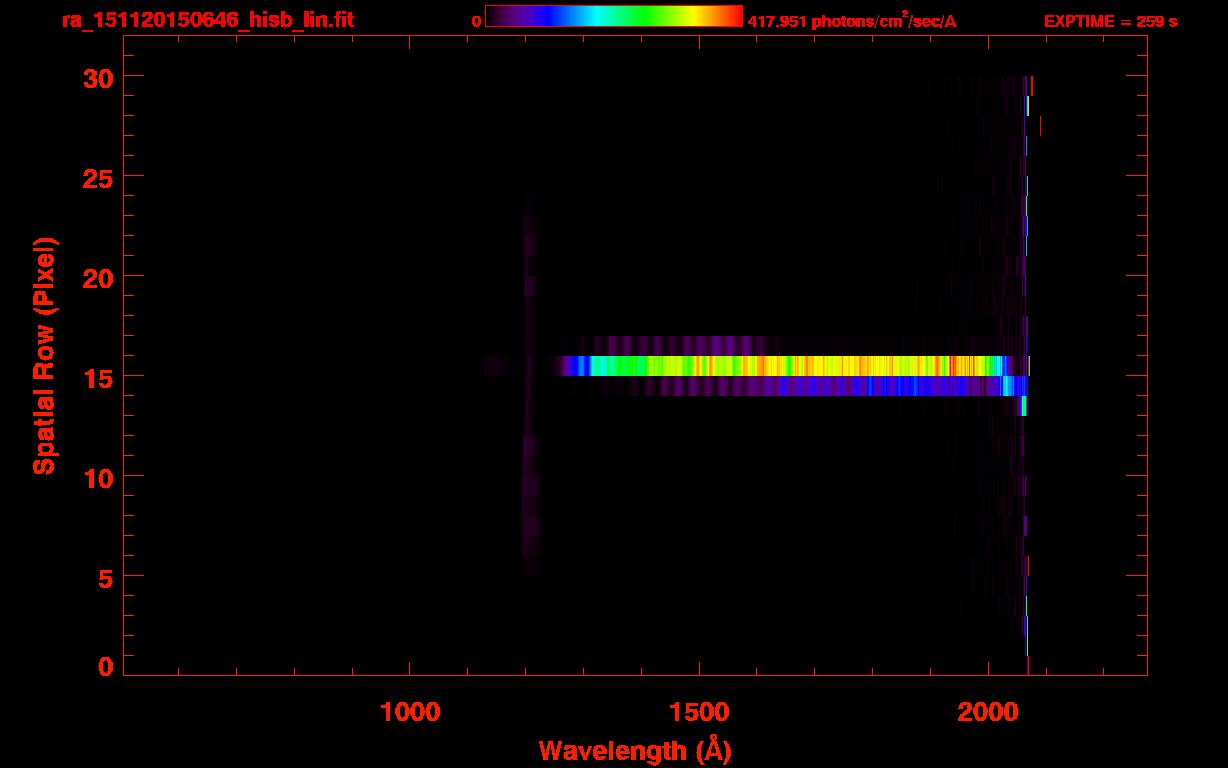Click the EXPTIME = 259 s text
This screenshot has width=1228, height=768.
point(1110,21)
